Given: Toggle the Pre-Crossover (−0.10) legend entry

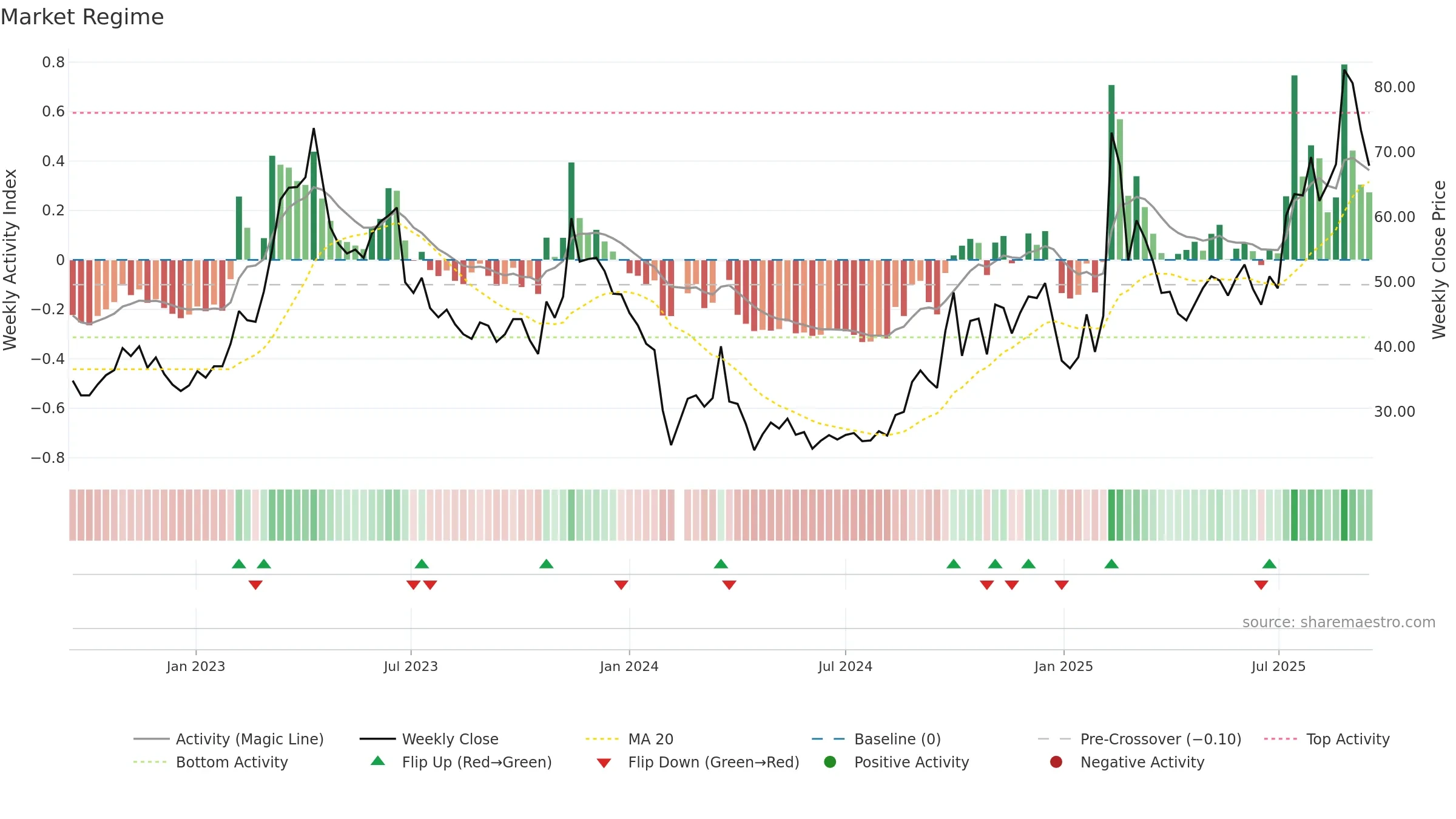Looking at the screenshot, I should tap(1139, 739).
